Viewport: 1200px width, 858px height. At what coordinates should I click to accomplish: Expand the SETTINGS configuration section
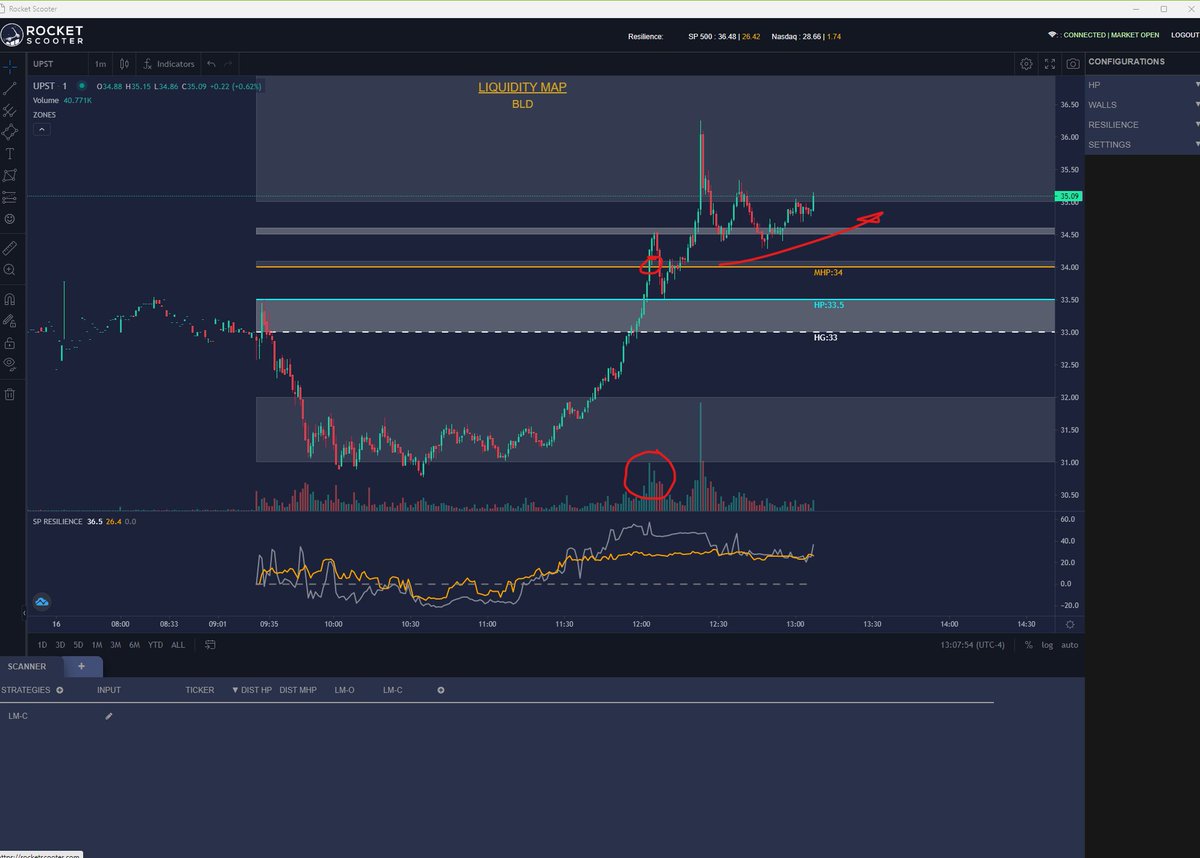coord(1142,145)
